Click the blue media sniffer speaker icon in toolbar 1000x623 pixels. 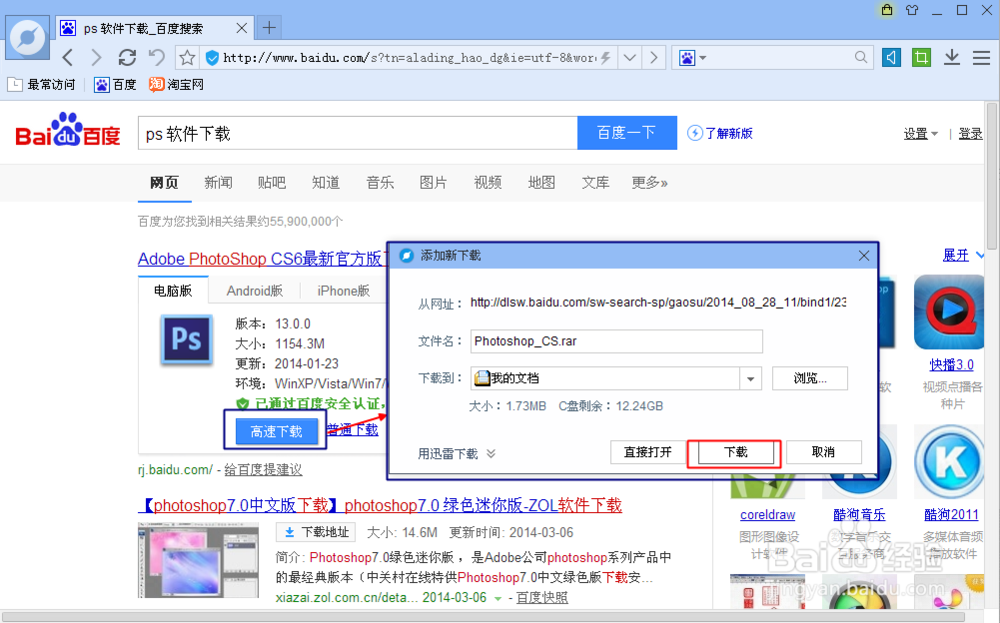[890, 57]
